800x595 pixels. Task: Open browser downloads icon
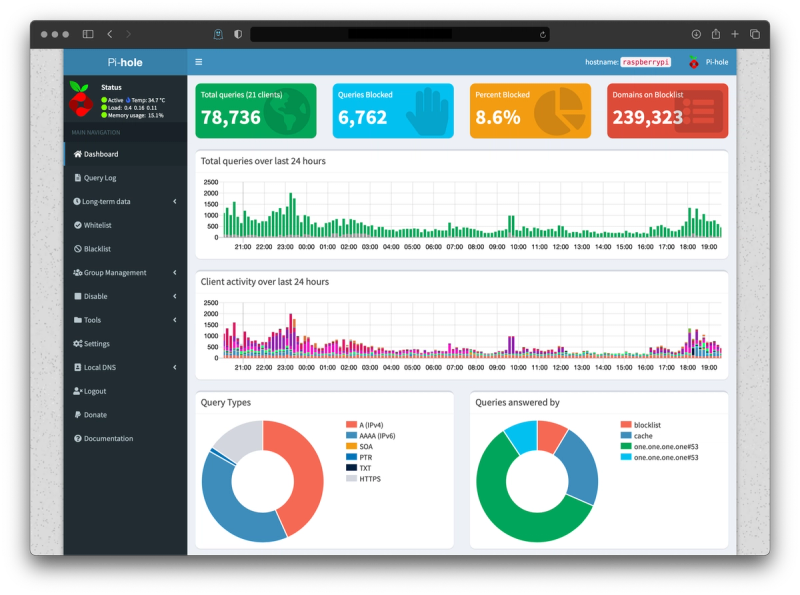click(x=696, y=34)
